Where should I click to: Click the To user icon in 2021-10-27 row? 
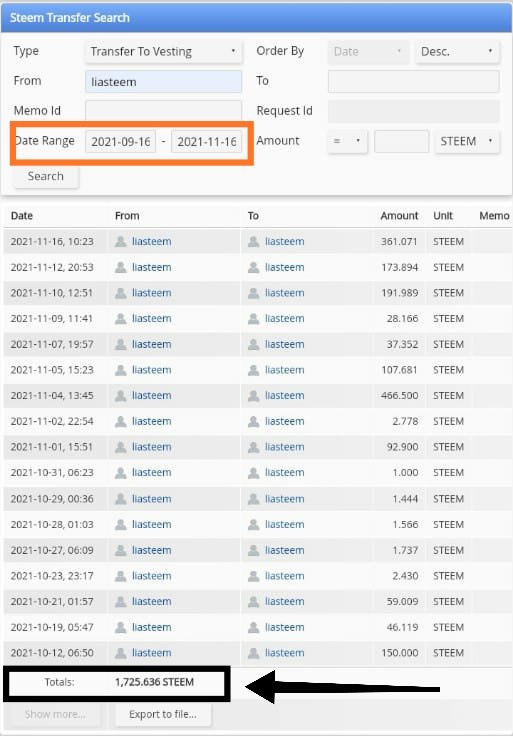253,550
